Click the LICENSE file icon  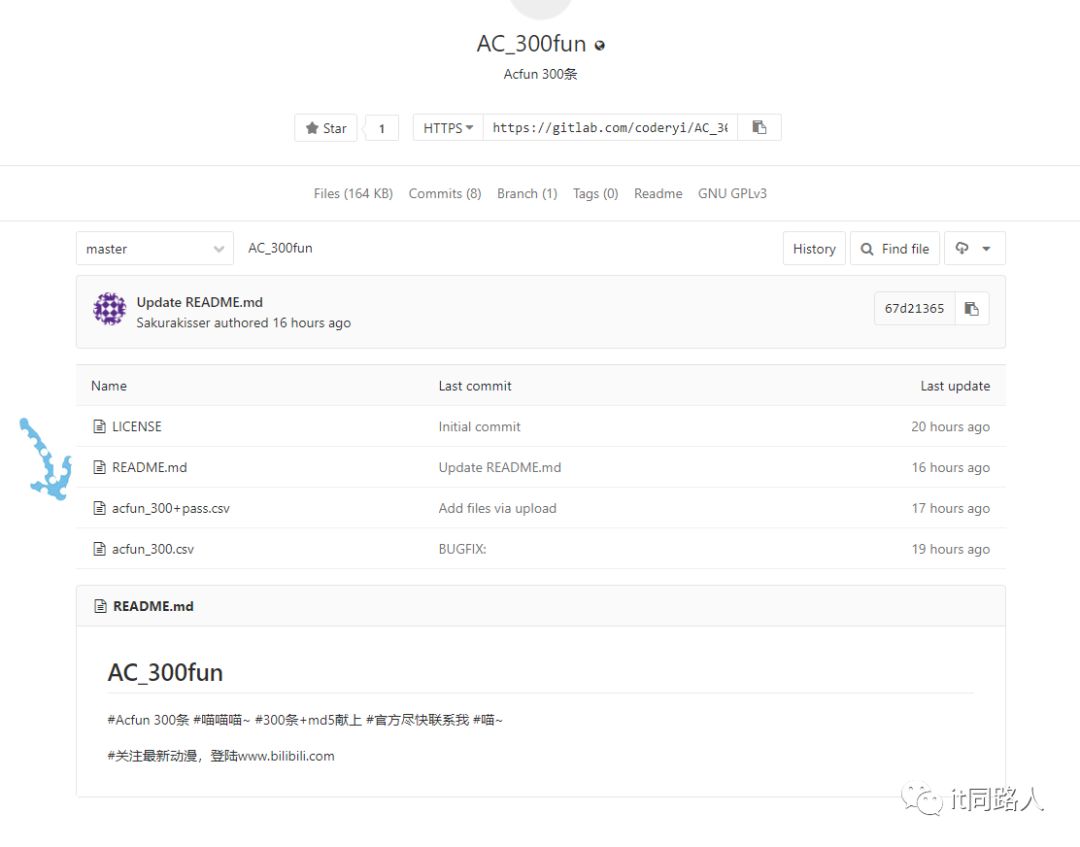pos(100,426)
